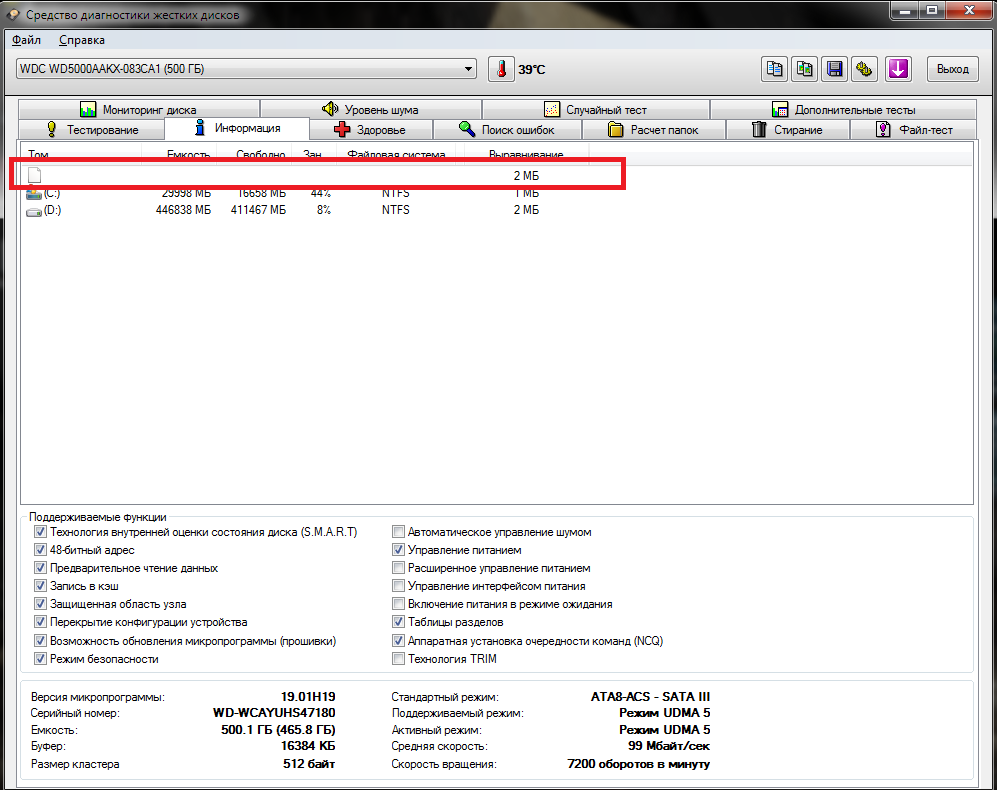This screenshot has width=997, height=790.
Task: Select the (D:) drive icon
Action: tap(34, 211)
